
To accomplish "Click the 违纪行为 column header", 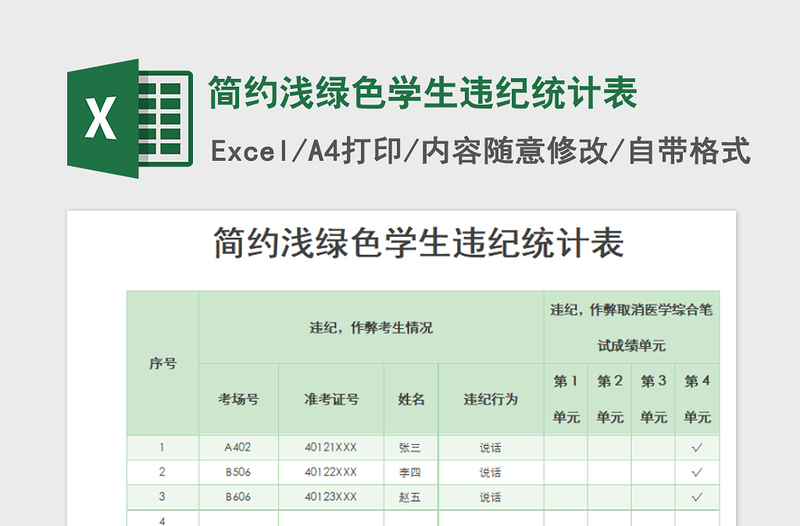I will [x=491, y=399].
